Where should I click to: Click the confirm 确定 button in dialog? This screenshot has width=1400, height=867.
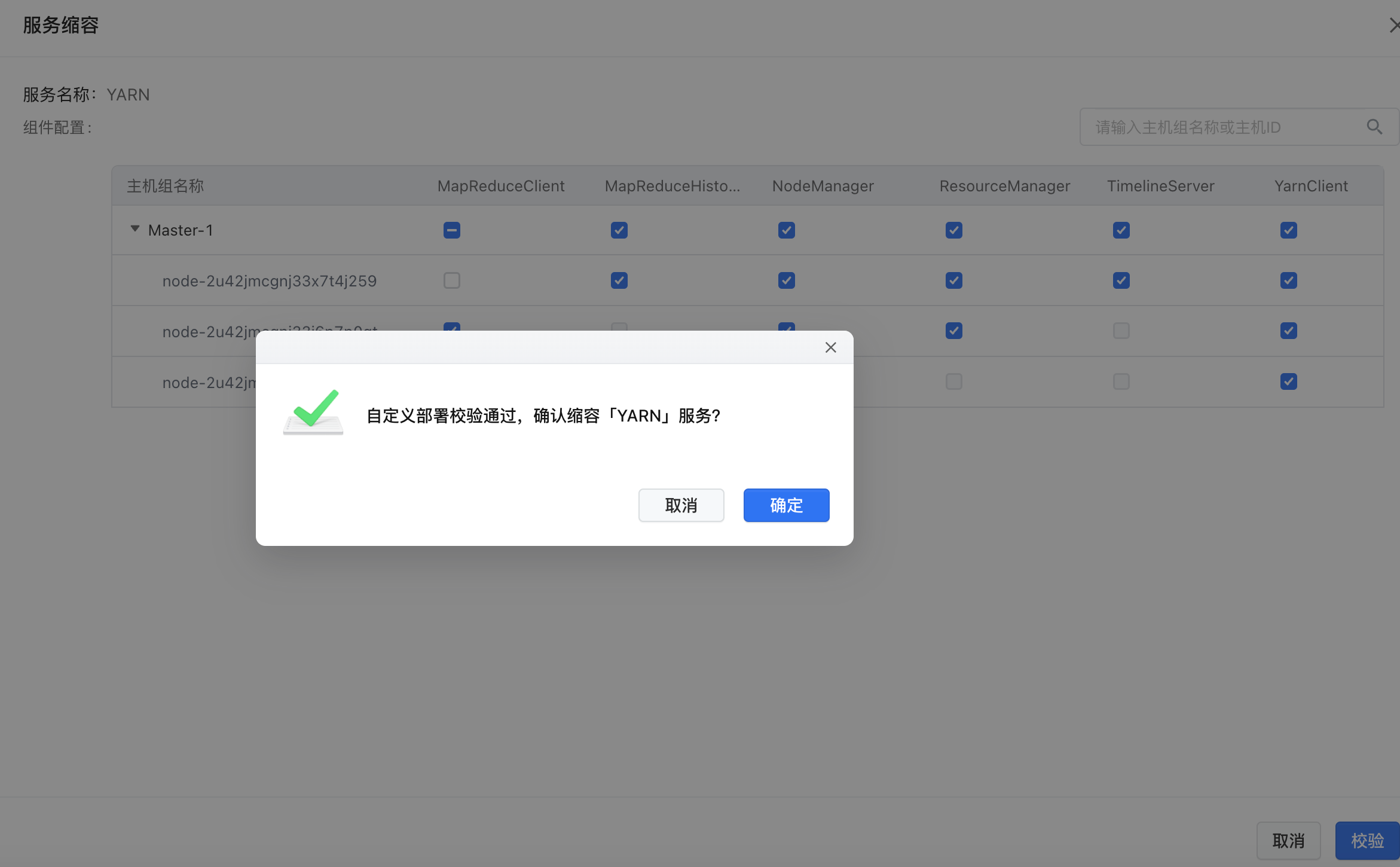click(x=786, y=505)
